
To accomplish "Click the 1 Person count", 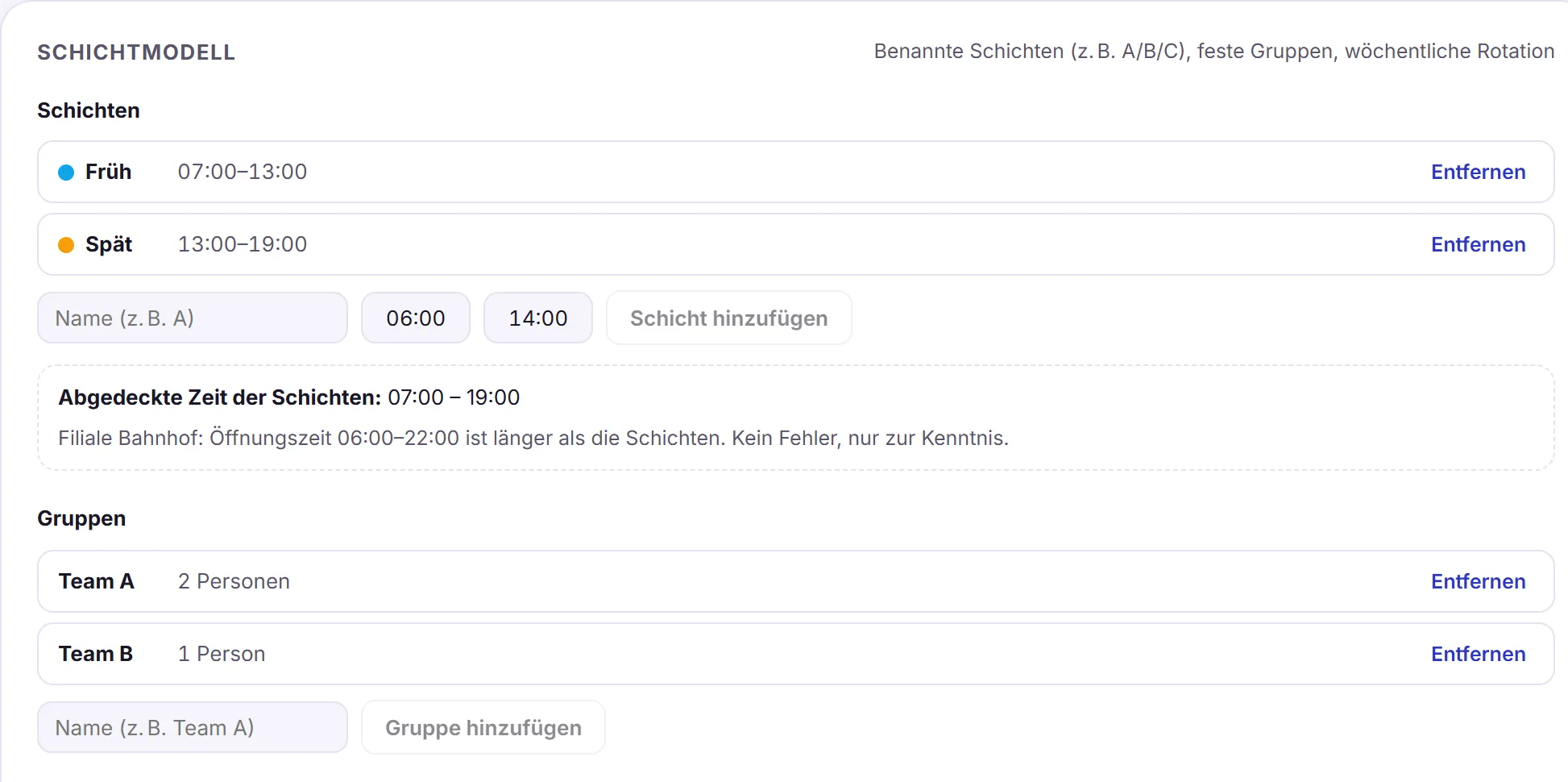I will coord(222,654).
